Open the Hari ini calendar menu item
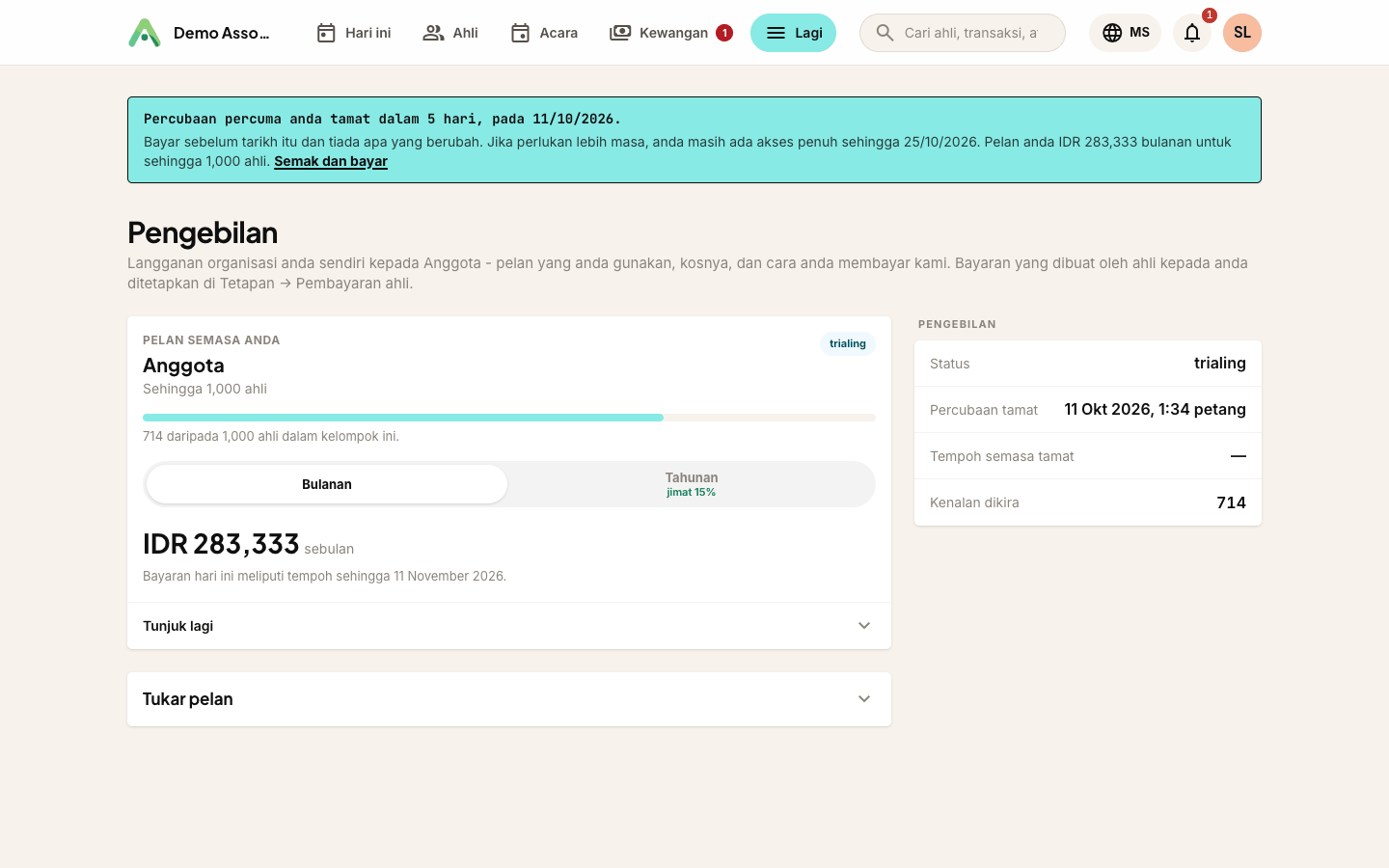This screenshot has height=868, width=1389. (353, 33)
